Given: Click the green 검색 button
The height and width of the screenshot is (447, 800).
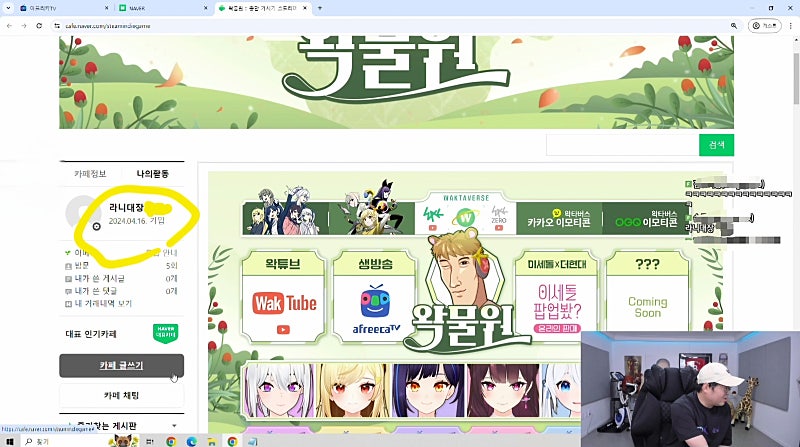Looking at the screenshot, I should point(716,145).
